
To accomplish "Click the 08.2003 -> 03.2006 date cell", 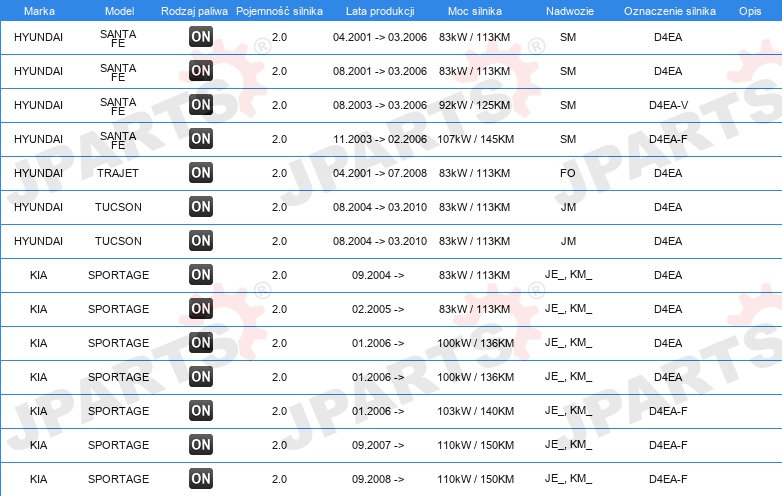I will point(380,105).
